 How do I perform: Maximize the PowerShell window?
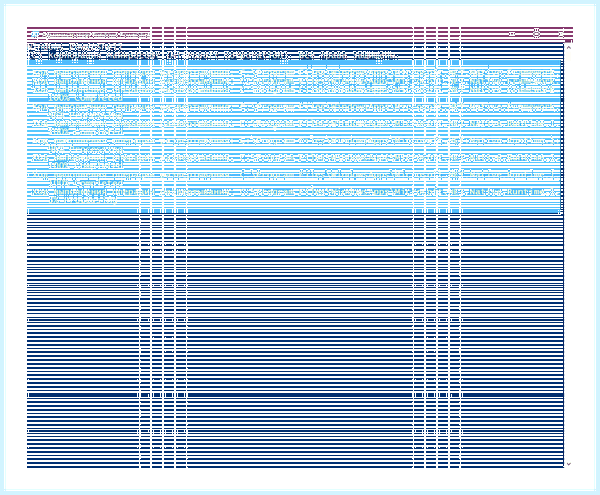536,34
